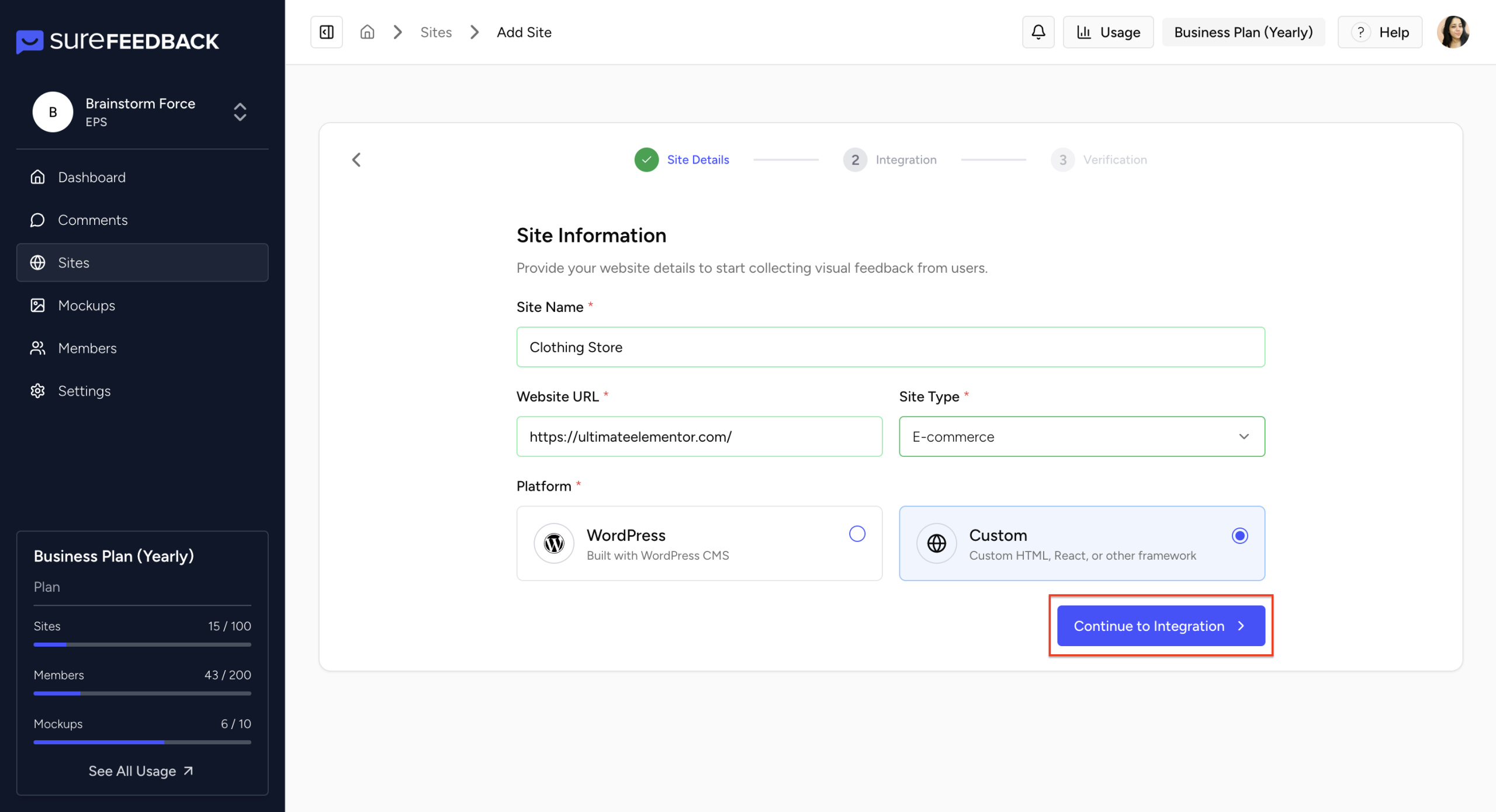
Task: Select the WordPress platform radio button
Action: [x=857, y=534]
